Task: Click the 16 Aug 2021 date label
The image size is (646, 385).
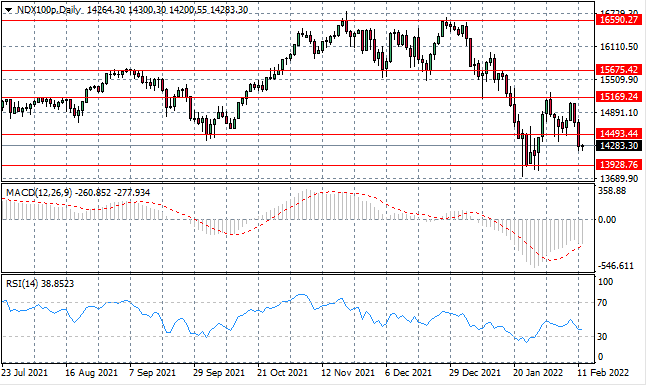Action: point(91,373)
